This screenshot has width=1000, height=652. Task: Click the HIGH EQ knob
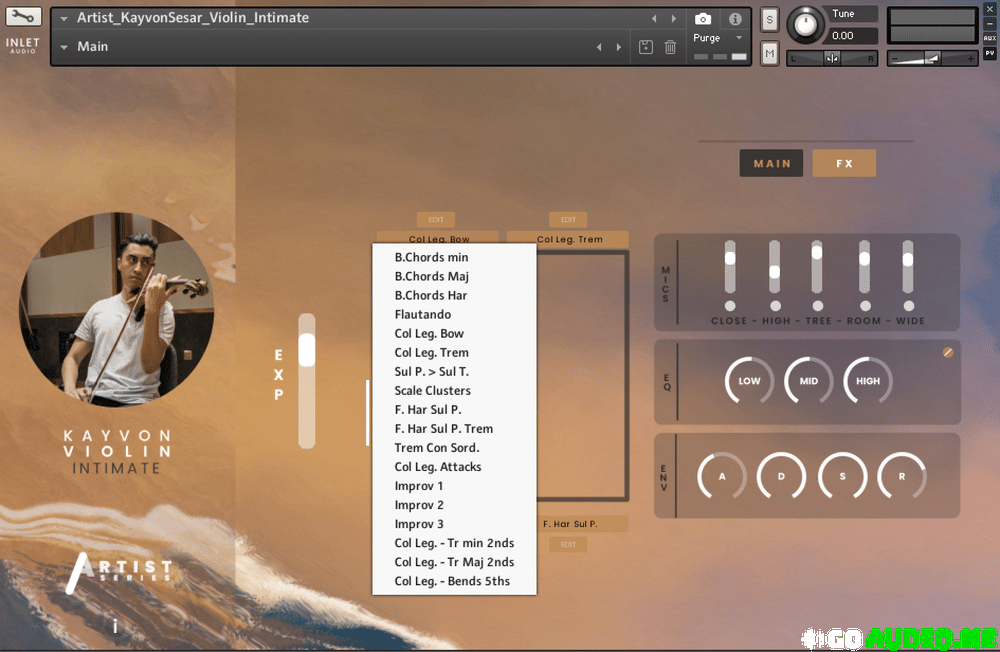868,381
